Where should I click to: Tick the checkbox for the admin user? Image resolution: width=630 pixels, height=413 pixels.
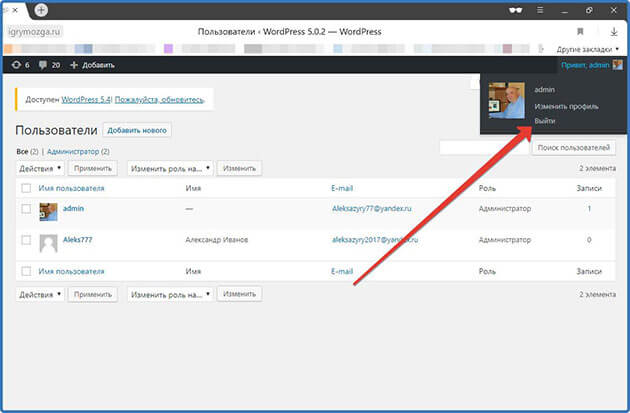26,209
